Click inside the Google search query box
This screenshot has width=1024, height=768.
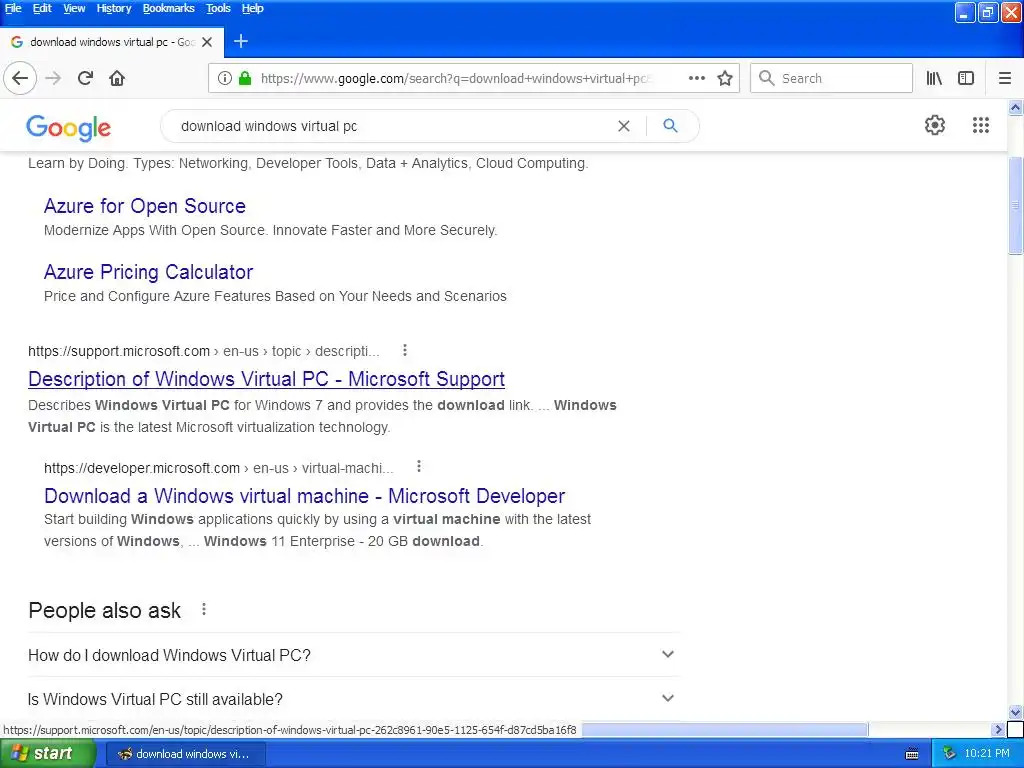point(392,126)
